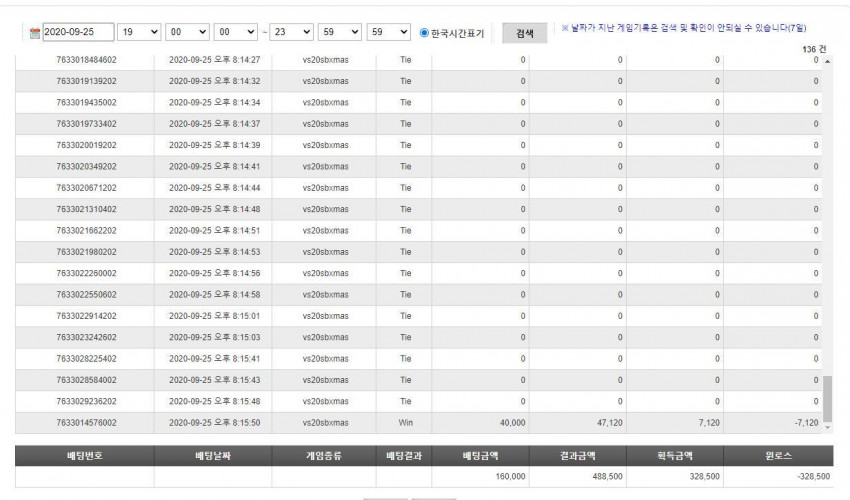Click the 136 건 record count

click(814, 49)
